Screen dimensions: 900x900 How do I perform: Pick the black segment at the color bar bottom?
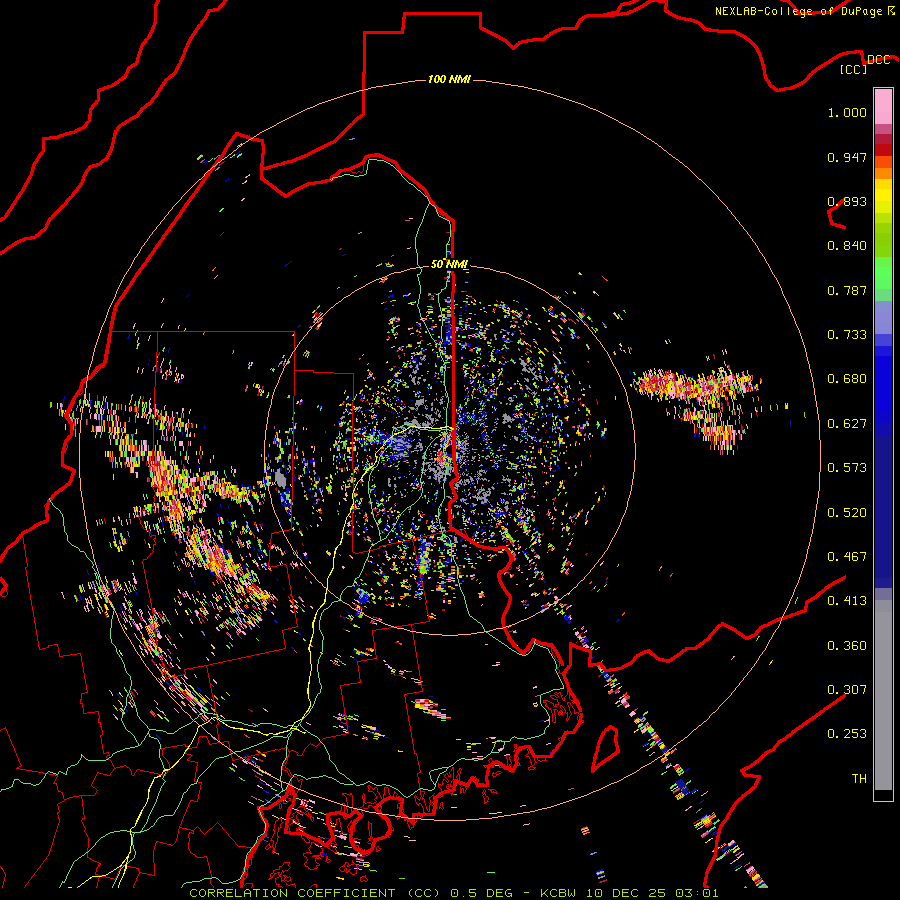tap(883, 795)
